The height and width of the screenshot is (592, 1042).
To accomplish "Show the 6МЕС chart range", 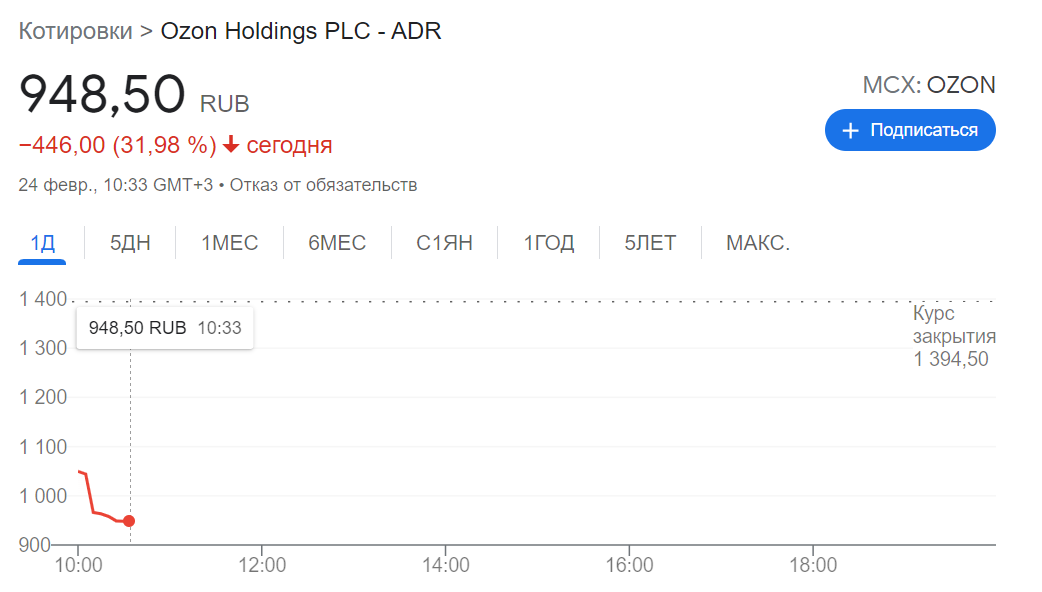I will [337, 243].
